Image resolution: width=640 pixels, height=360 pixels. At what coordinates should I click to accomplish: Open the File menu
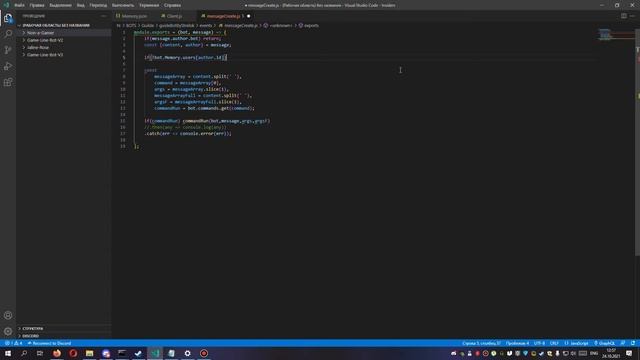point(19,5)
